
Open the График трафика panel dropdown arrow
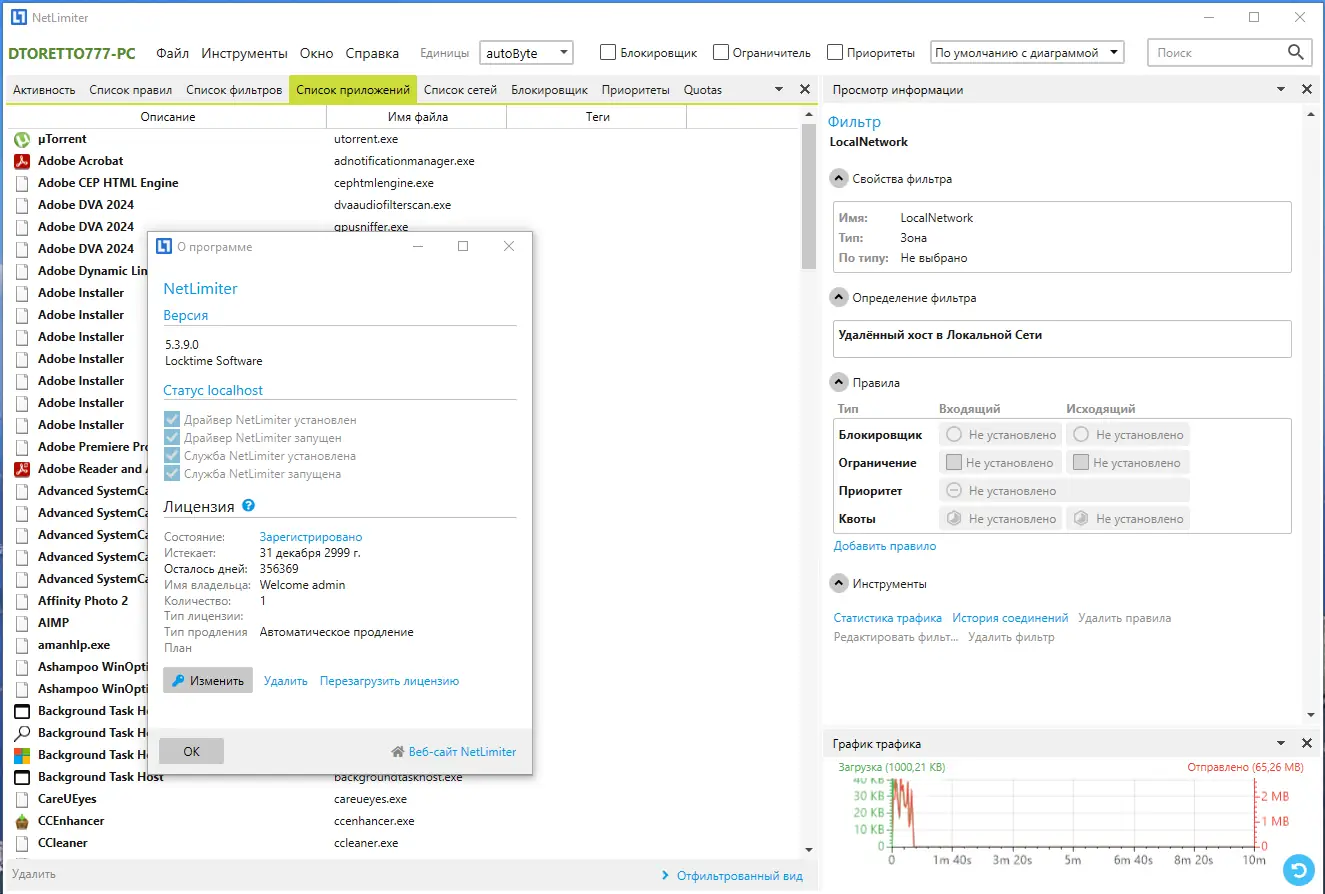click(1282, 743)
